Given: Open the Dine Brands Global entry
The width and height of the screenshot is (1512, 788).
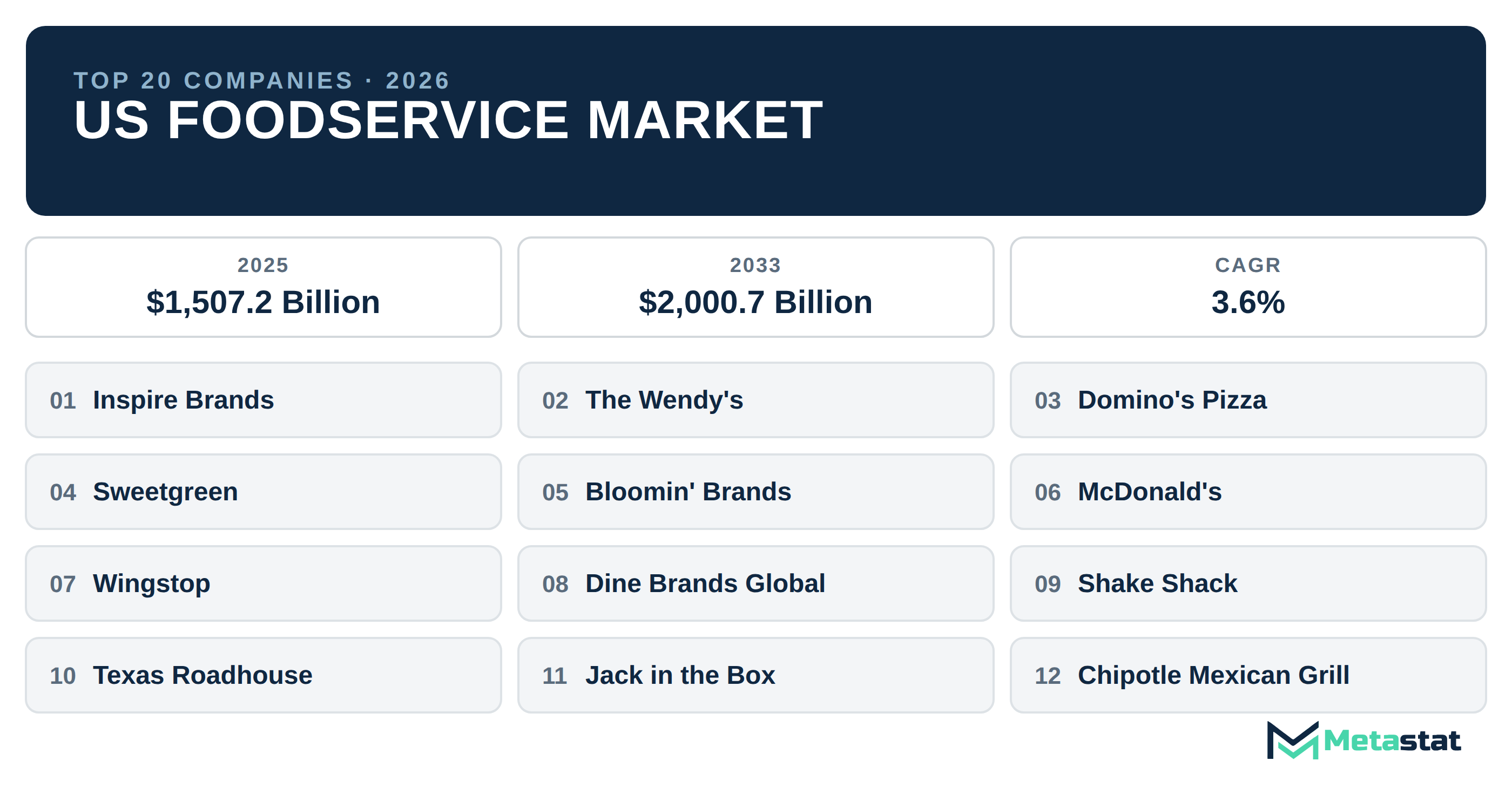Looking at the screenshot, I should pyautogui.click(x=755, y=583).
